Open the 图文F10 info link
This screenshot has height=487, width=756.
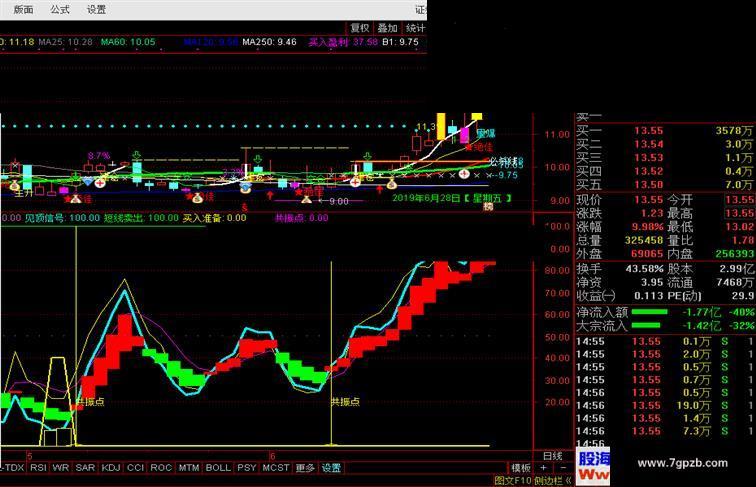click(x=513, y=480)
